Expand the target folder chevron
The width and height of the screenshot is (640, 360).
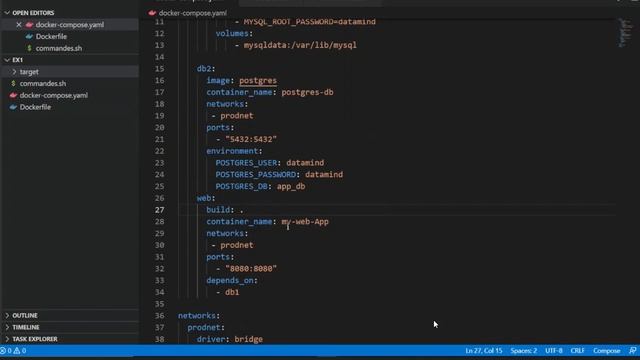point(14,72)
